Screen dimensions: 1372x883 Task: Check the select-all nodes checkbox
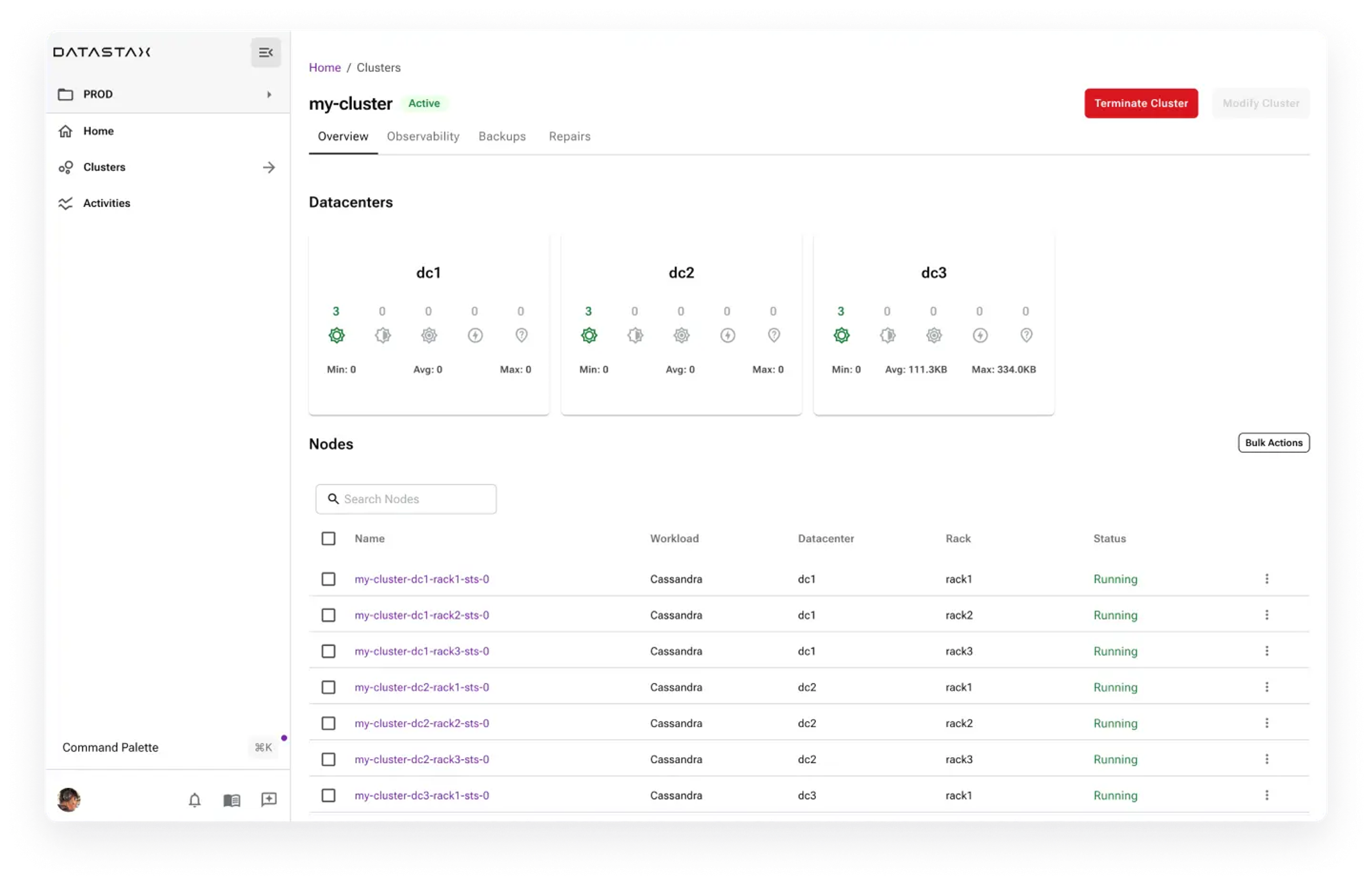(x=328, y=538)
